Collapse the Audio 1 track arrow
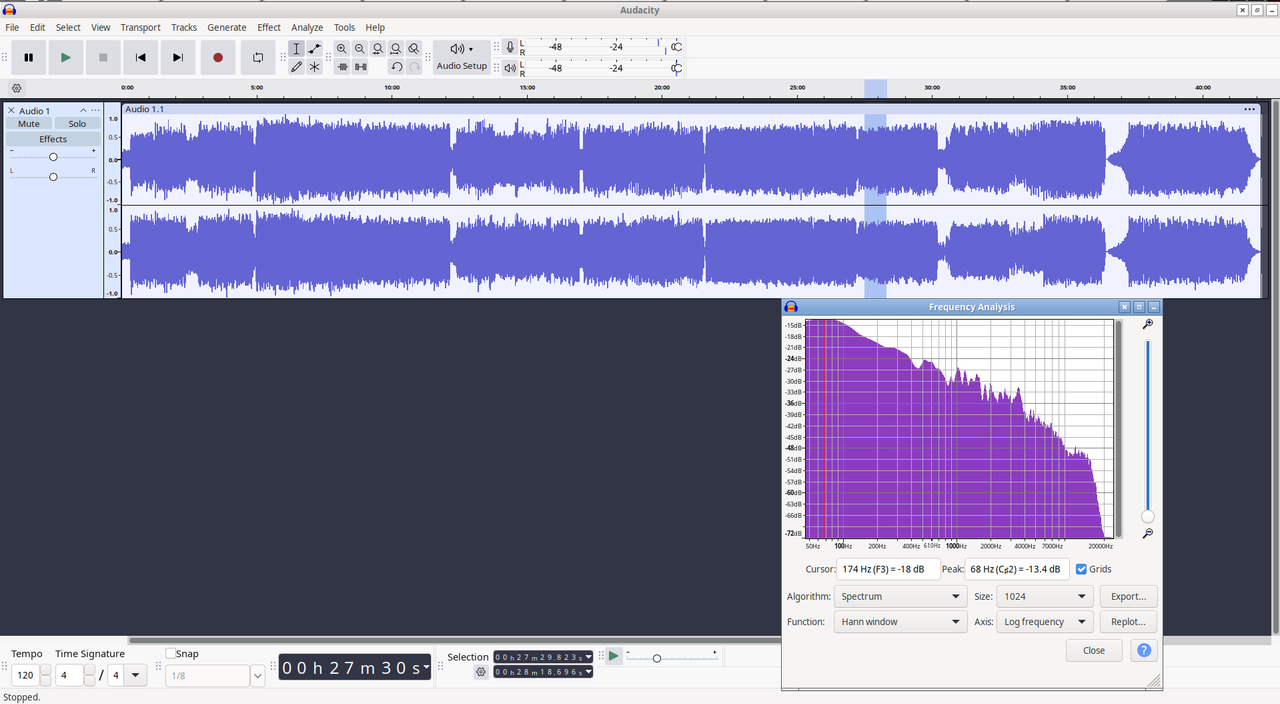The height and width of the screenshot is (704, 1280). pos(83,110)
